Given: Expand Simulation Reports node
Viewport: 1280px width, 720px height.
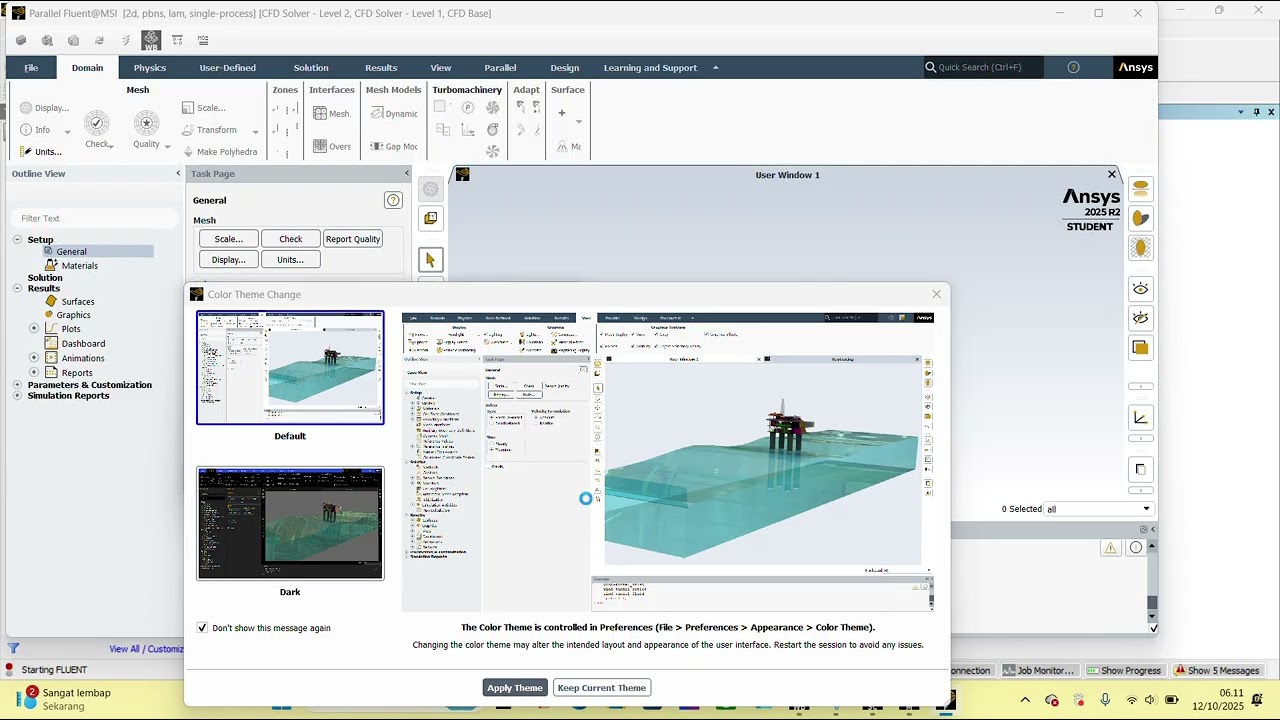Looking at the screenshot, I should tap(18, 396).
